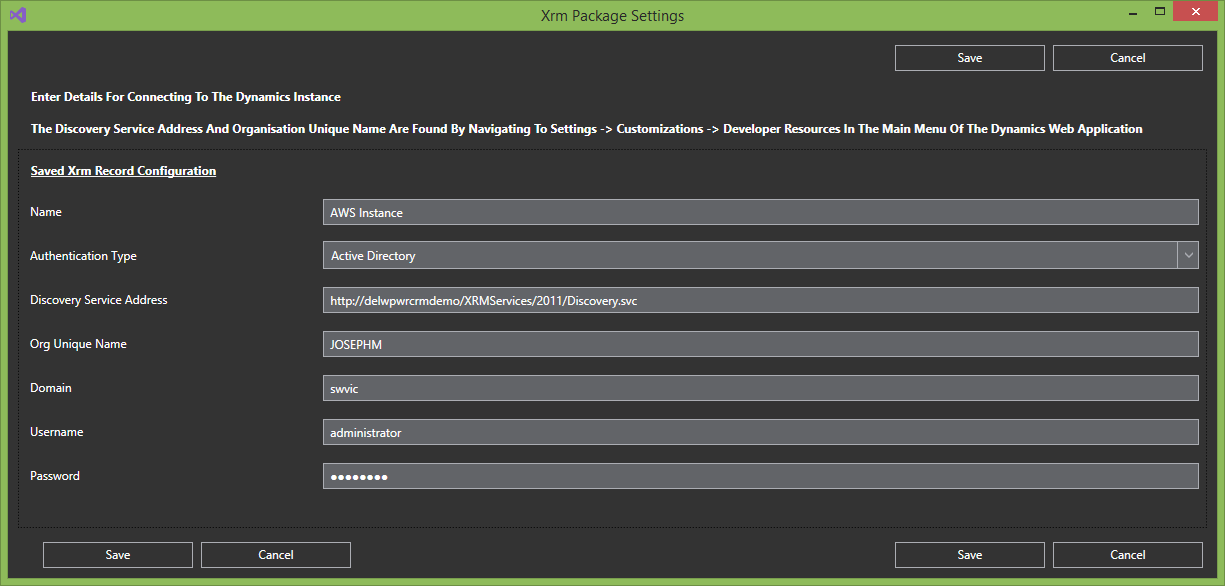The height and width of the screenshot is (586, 1225).
Task: Click the bottom-left Save button
Action: (118, 555)
